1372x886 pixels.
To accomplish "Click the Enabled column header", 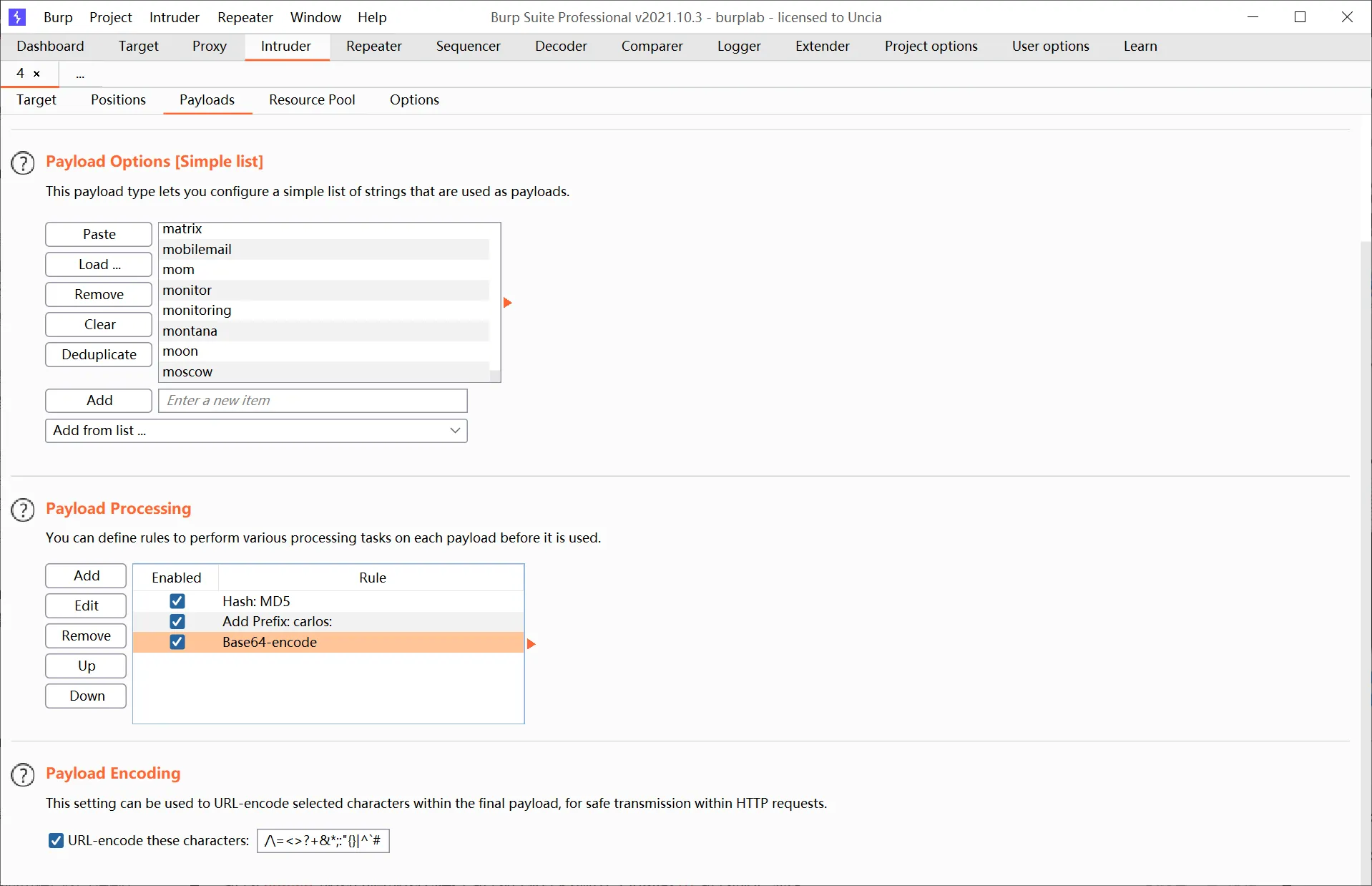I will [176, 578].
